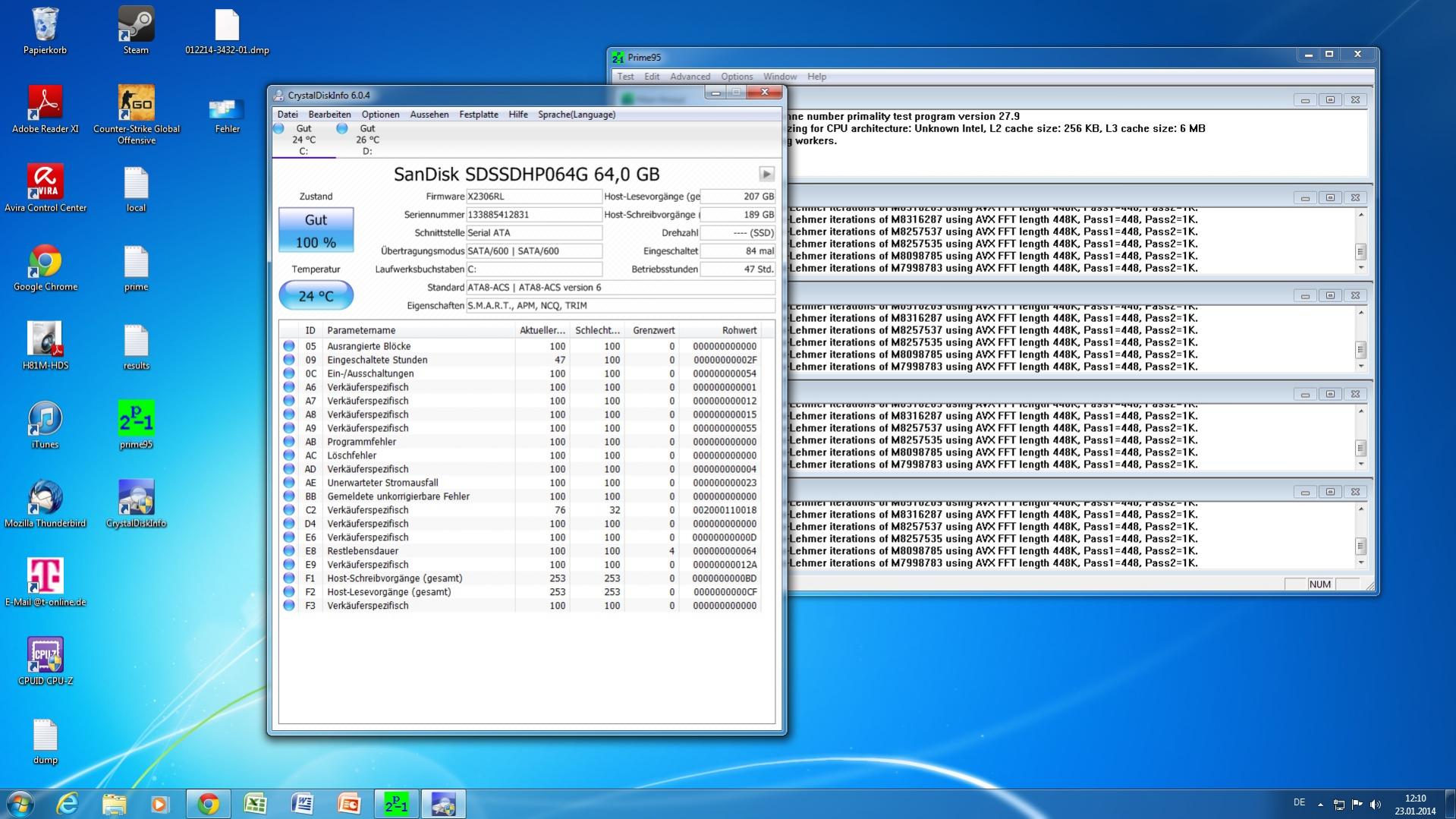Open Avira Control Center shortcut
Viewport: 1456px width, 819px height.
(x=46, y=188)
